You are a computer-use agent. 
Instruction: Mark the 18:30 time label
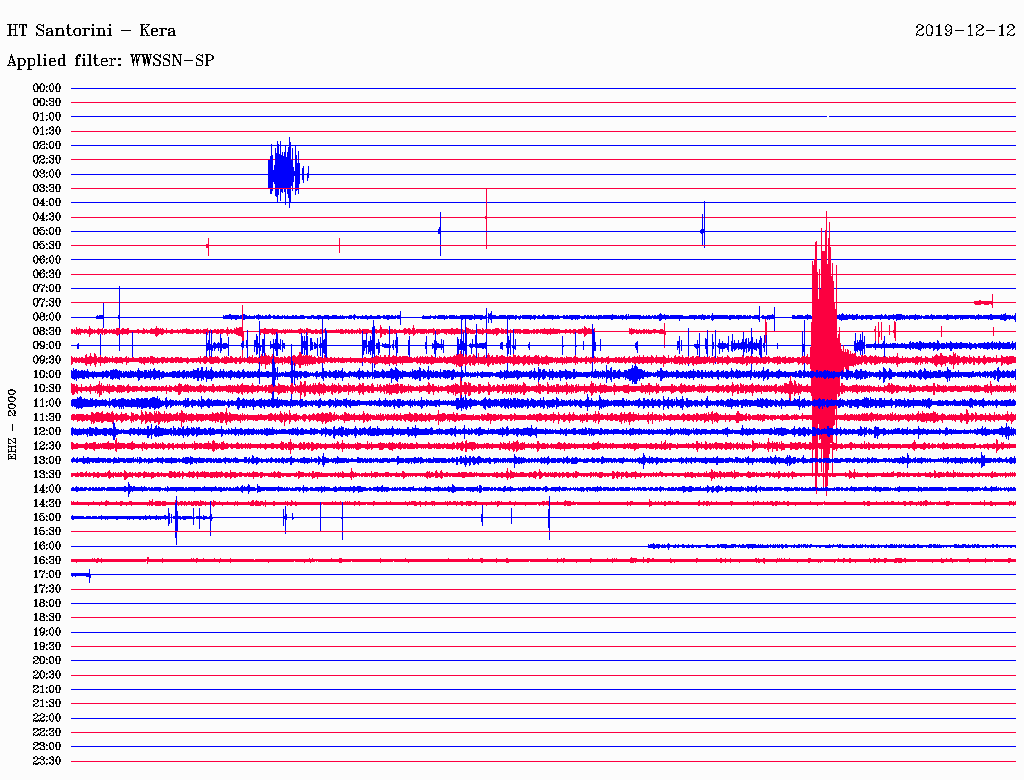pyautogui.click(x=47, y=617)
